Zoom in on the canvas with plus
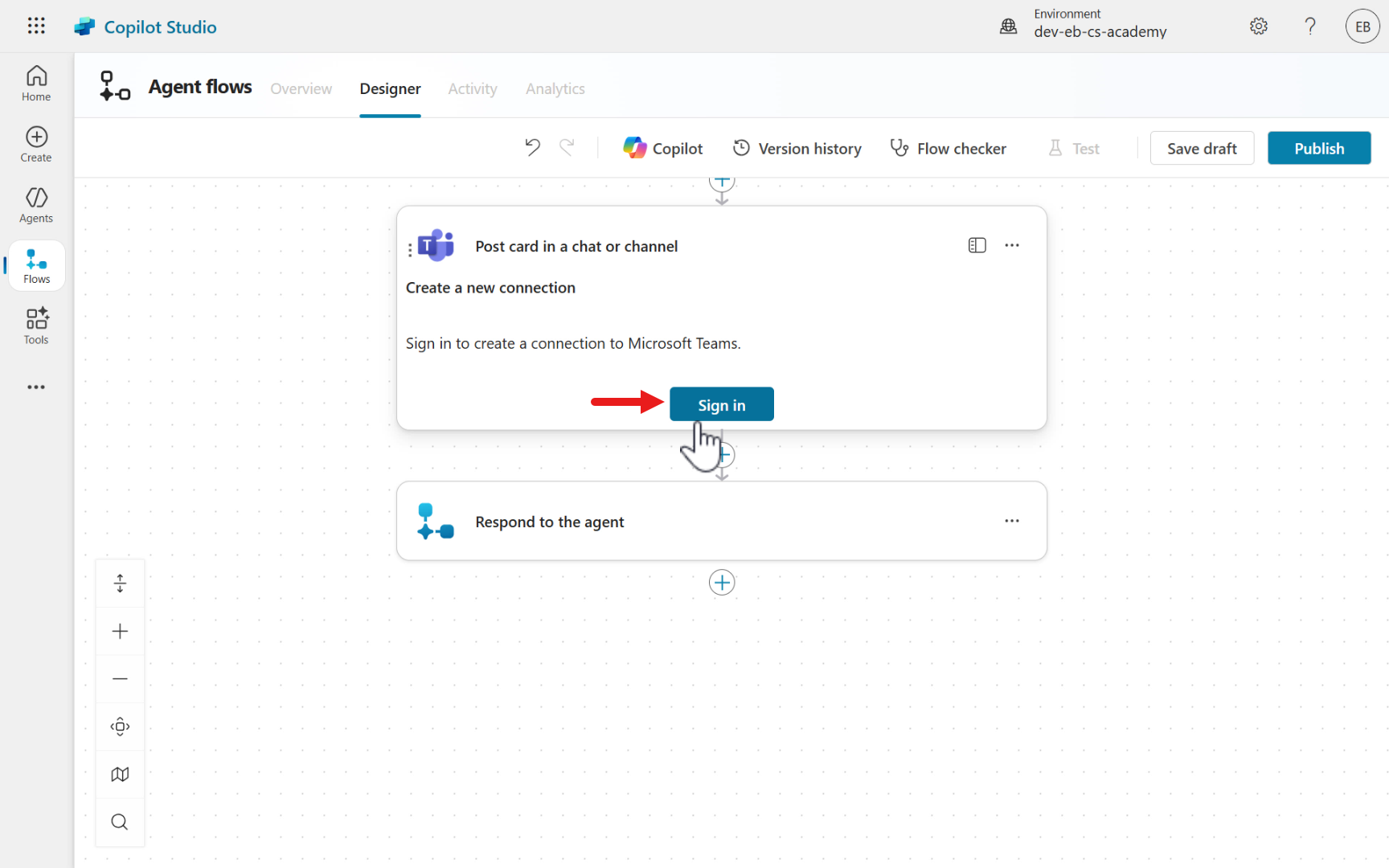The image size is (1389, 868). pyautogui.click(x=120, y=631)
